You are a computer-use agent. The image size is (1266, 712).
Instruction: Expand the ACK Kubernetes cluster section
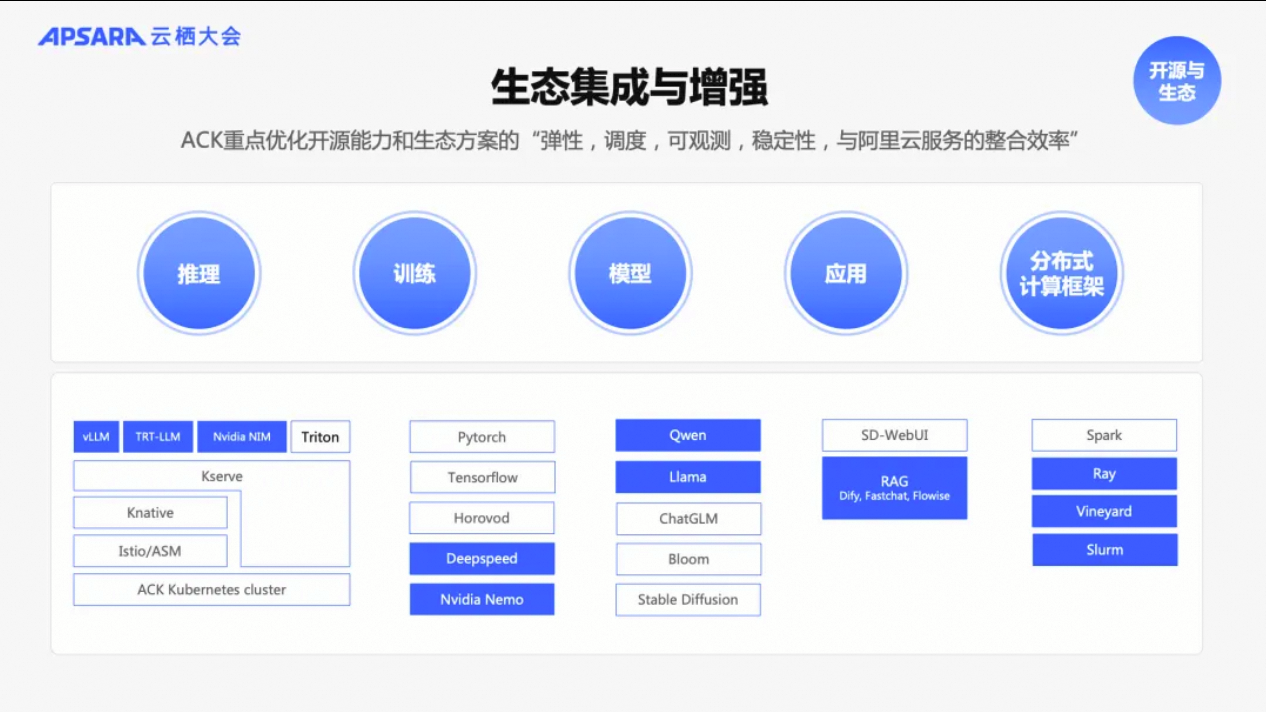[x=211, y=590]
